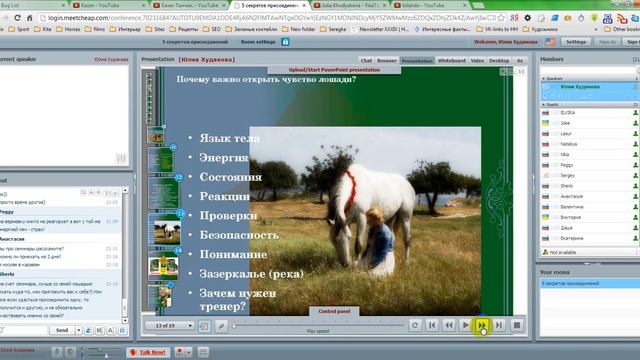The image size is (640, 360).
Task: Jump to the last slide button
Action: tap(499, 325)
